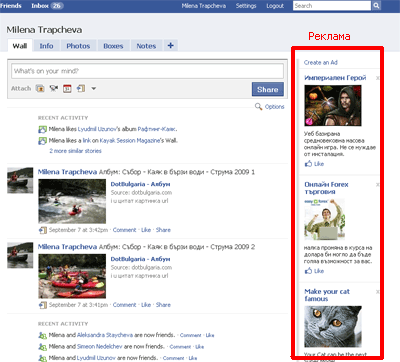Open Simeon Nedelchev profile link
This screenshot has width=400, height=362.
[99, 346]
